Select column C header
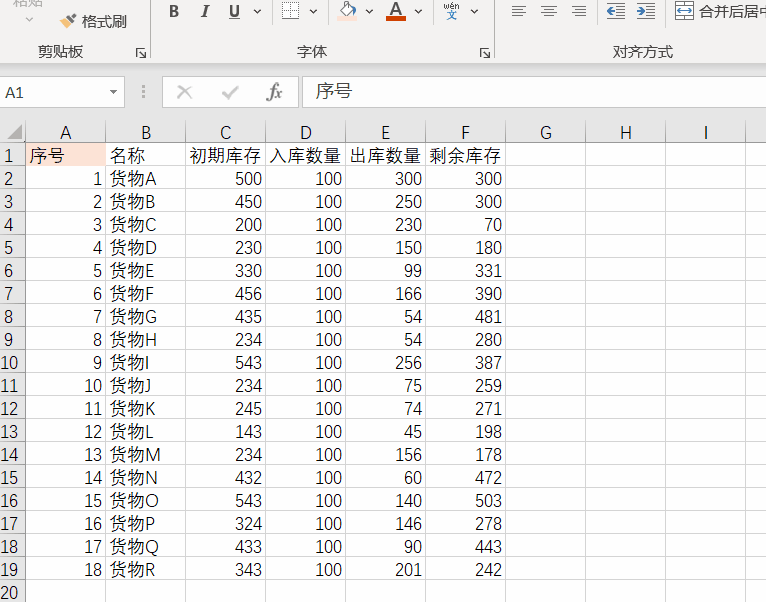Image resolution: width=766 pixels, height=602 pixels. (x=225, y=132)
